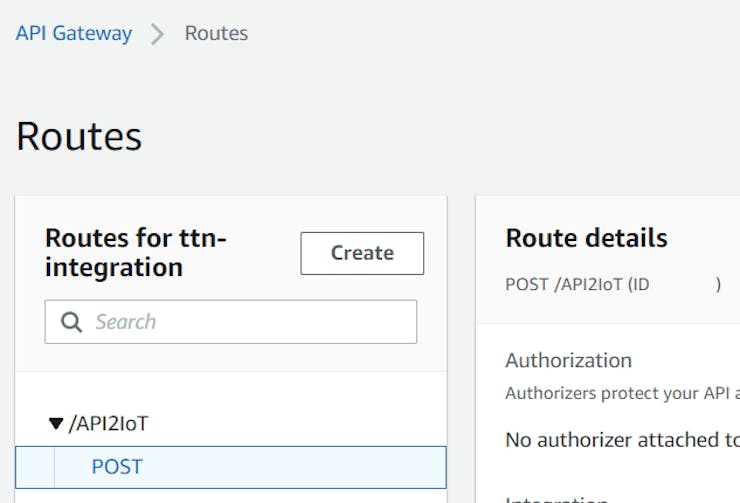This screenshot has width=740, height=503.
Task: Click the empty row beneath POST route
Action: [x=230, y=496]
